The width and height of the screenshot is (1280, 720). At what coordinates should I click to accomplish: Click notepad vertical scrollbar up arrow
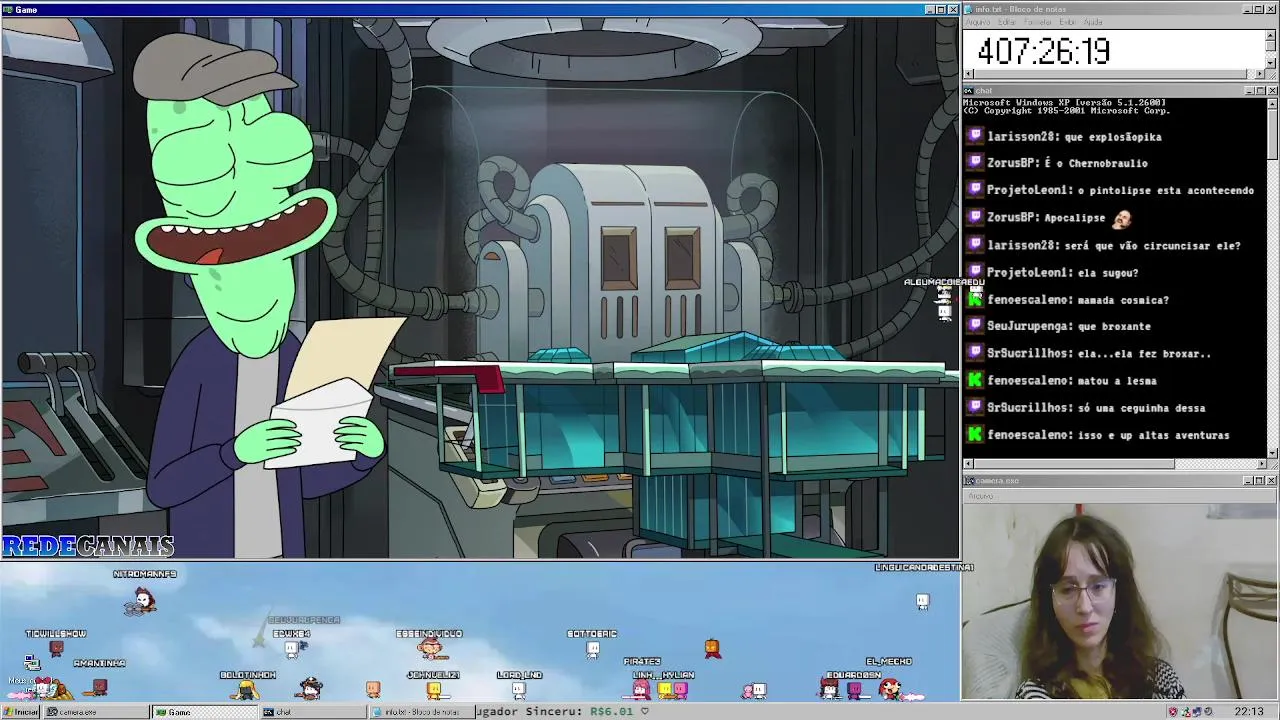click(1271, 34)
